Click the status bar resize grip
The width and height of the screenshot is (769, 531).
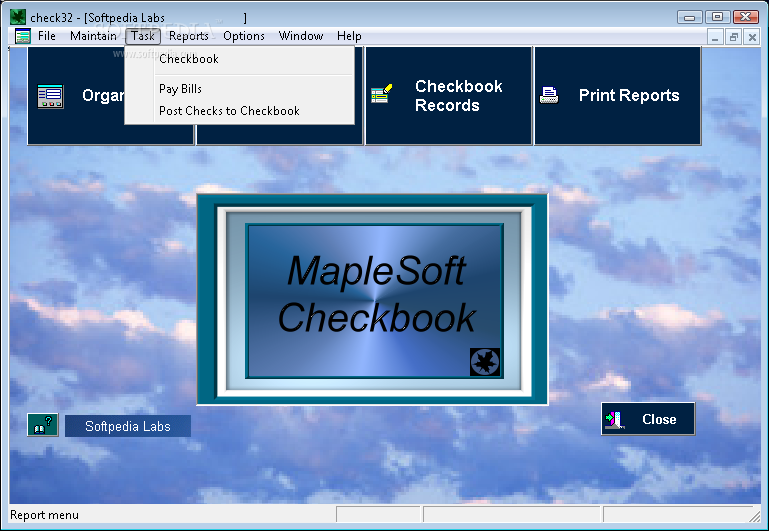click(755, 516)
